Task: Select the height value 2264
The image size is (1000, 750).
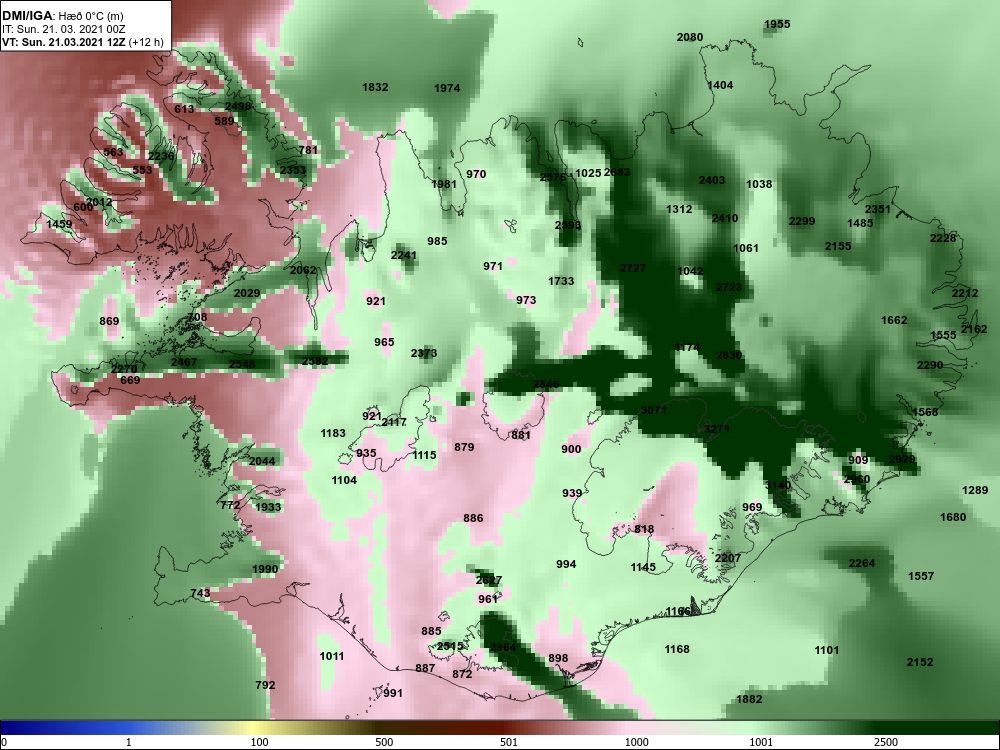Action: [x=862, y=562]
